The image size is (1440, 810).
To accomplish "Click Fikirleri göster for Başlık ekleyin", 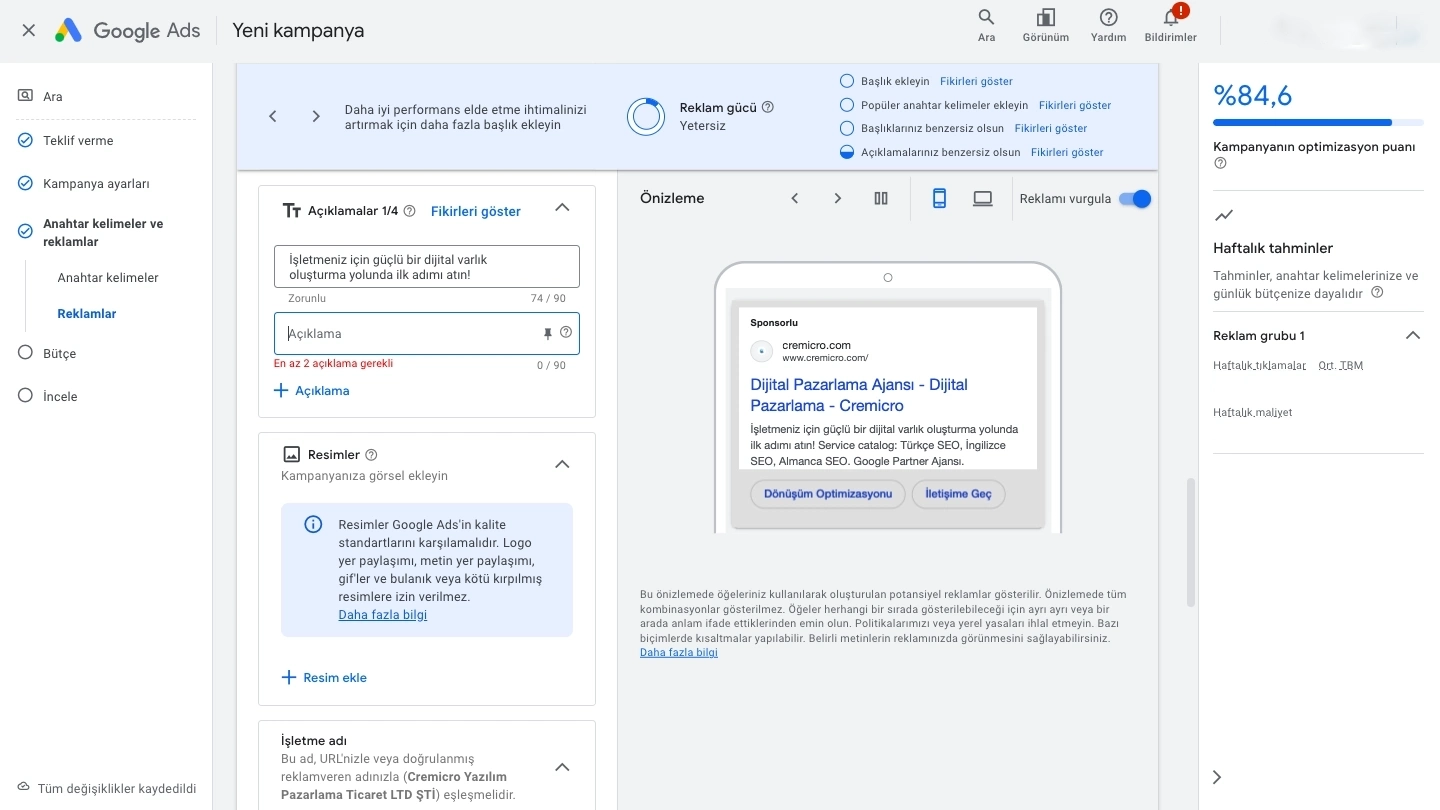I will click(977, 81).
